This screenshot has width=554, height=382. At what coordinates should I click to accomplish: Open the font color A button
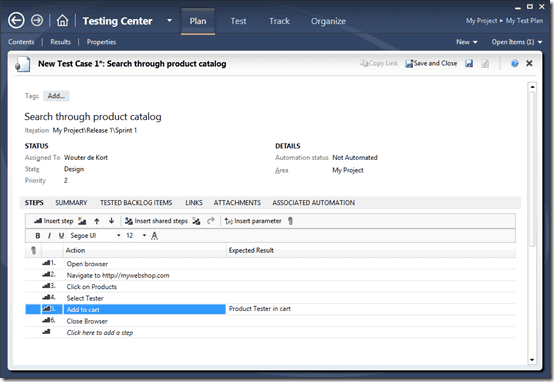[x=154, y=236]
